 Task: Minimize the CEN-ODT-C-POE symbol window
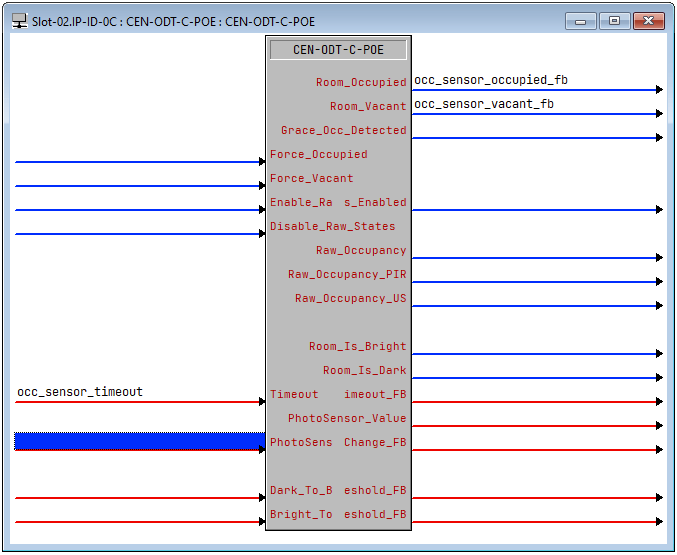[x=579, y=20]
